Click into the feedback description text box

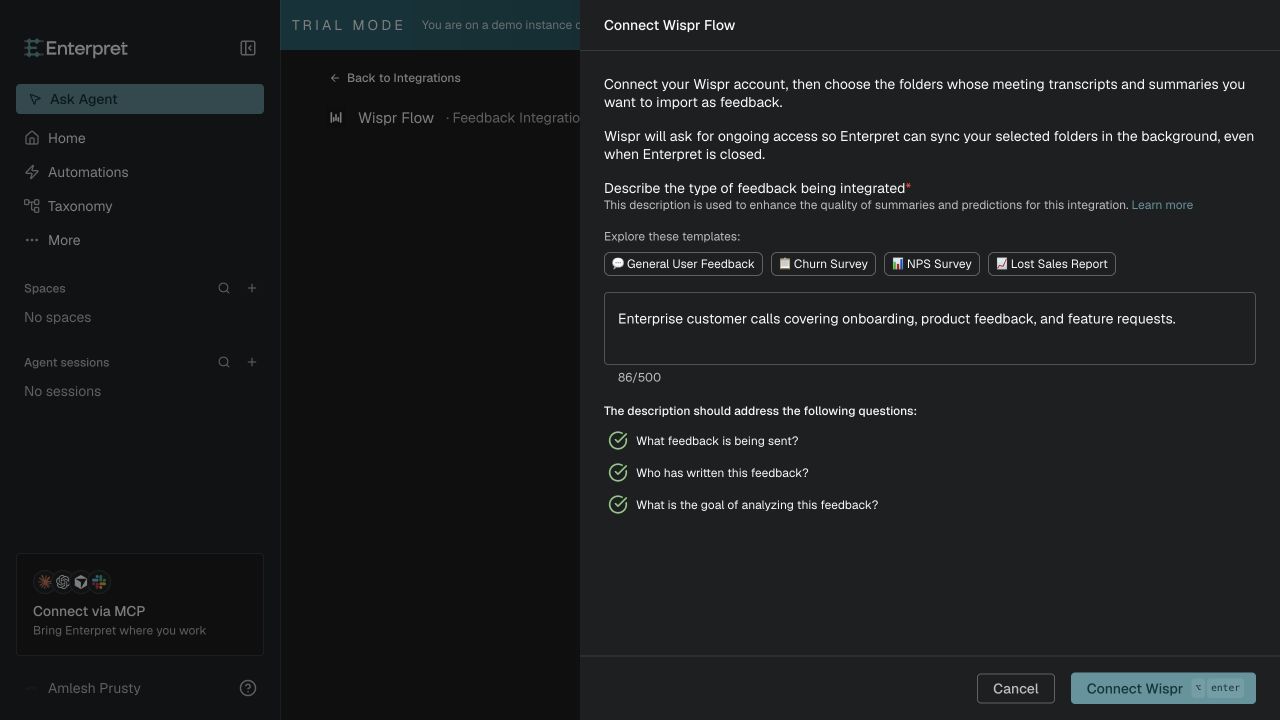930,328
